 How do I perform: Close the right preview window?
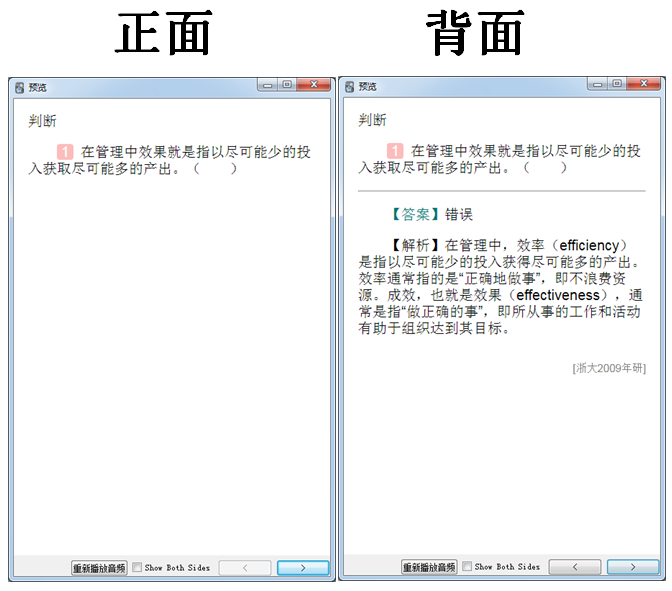click(644, 84)
